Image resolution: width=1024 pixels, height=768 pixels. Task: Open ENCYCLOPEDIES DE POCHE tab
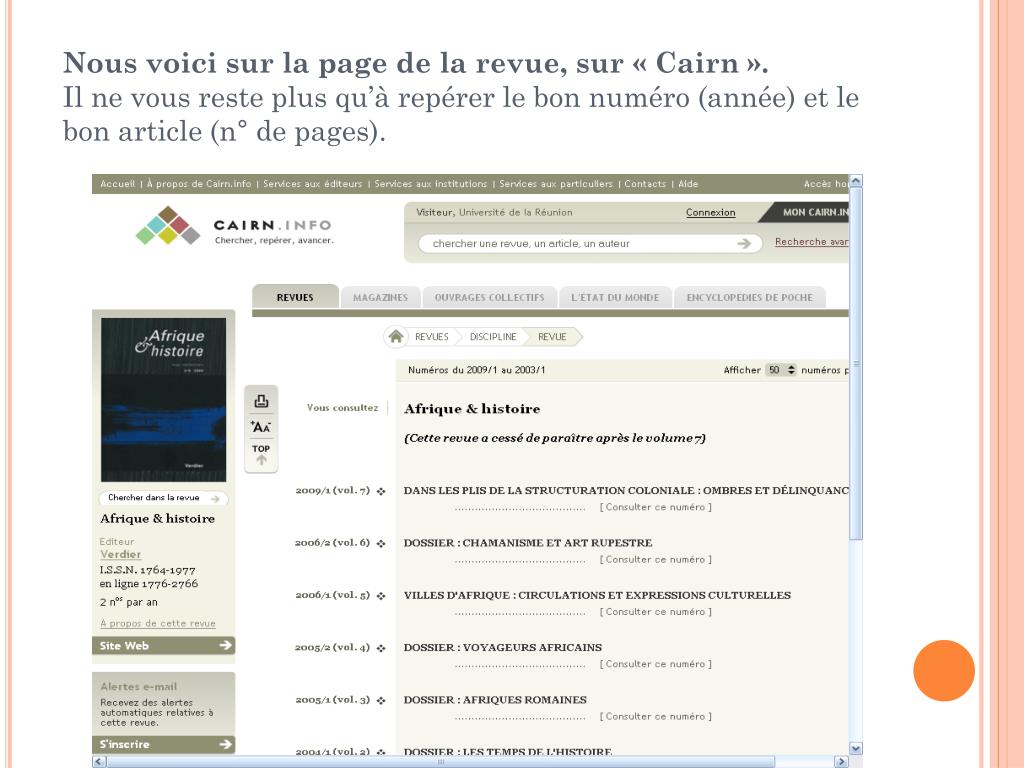750,297
